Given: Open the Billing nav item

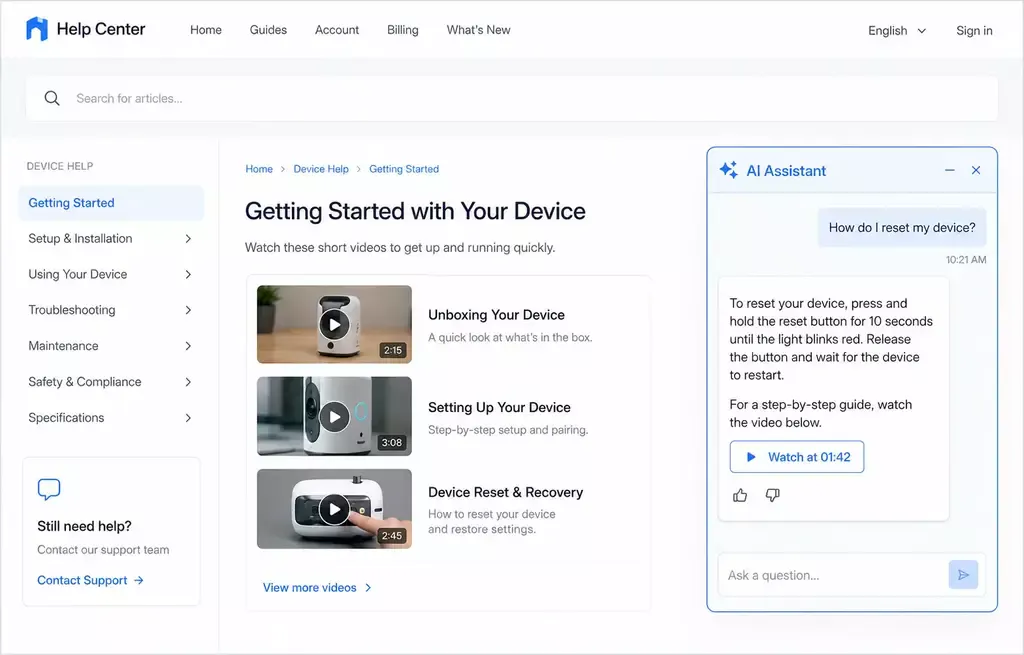Looking at the screenshot, I should pos(402,30).
